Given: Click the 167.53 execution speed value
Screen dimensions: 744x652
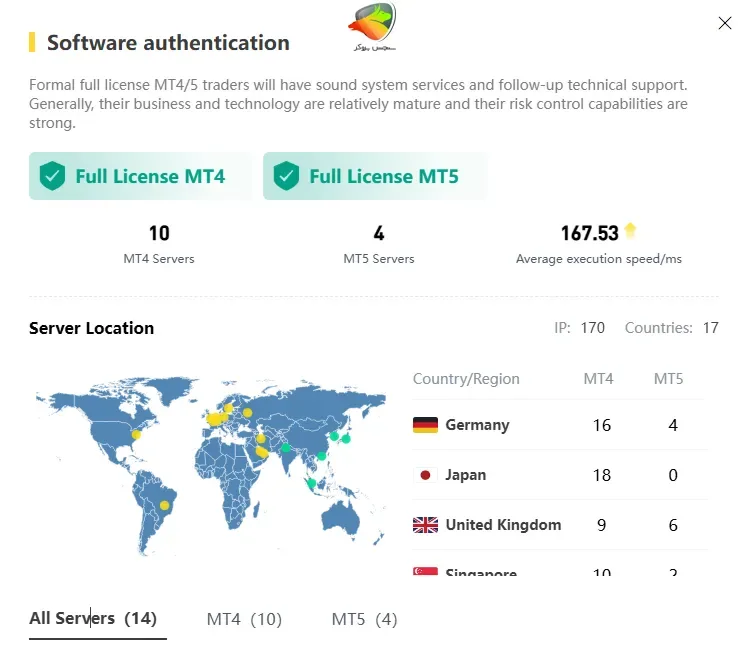Looking at the screenshot, I should (x=590, y=233).
